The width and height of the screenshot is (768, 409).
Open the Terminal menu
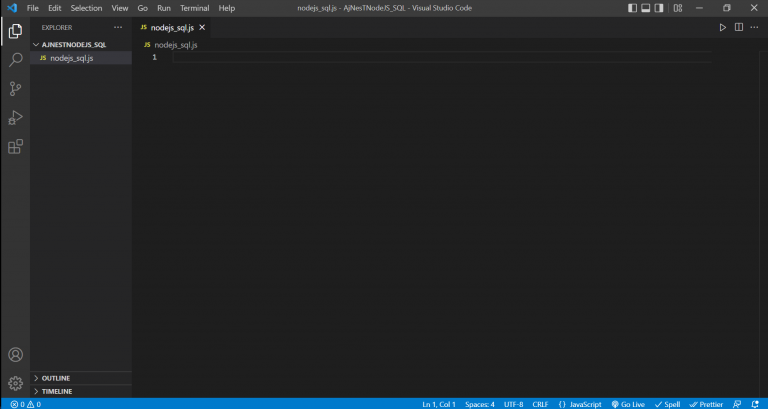click(x=194, y=8)
